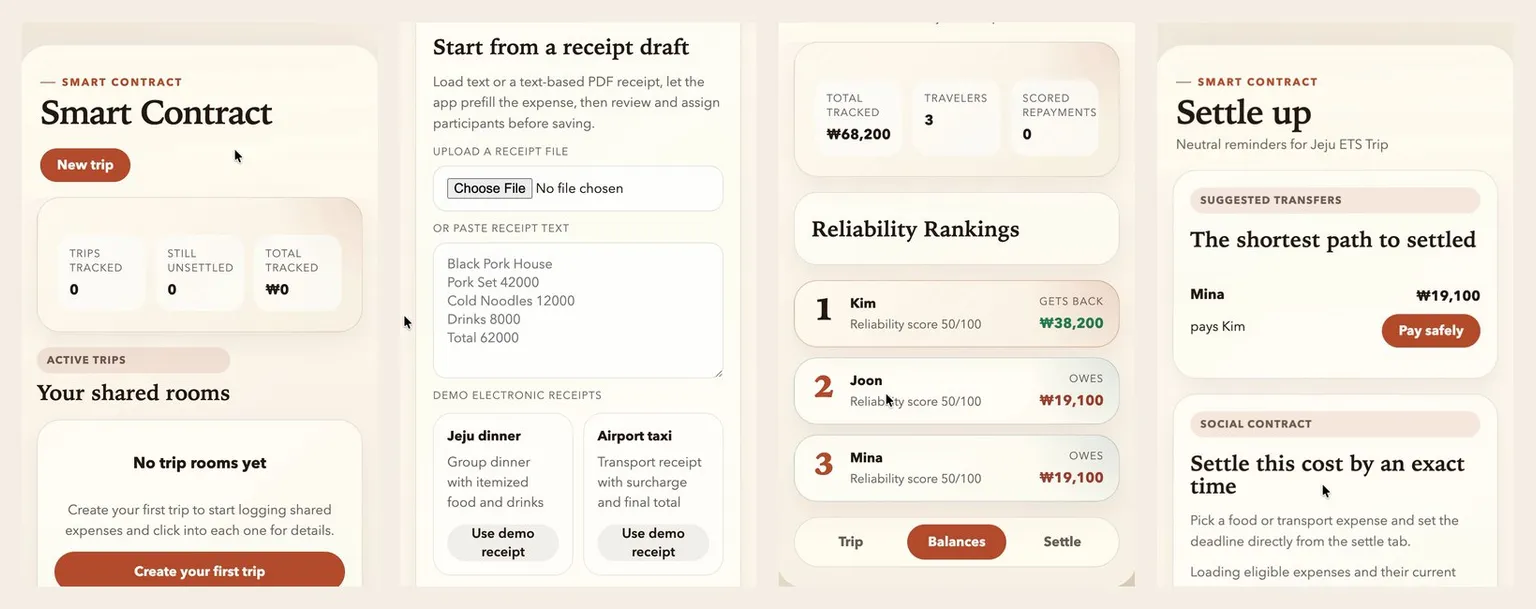This screenshot has width=1536, height=609.
Task: Click the 'Start from a receipt draft' heading
Action: coord(561,47)
